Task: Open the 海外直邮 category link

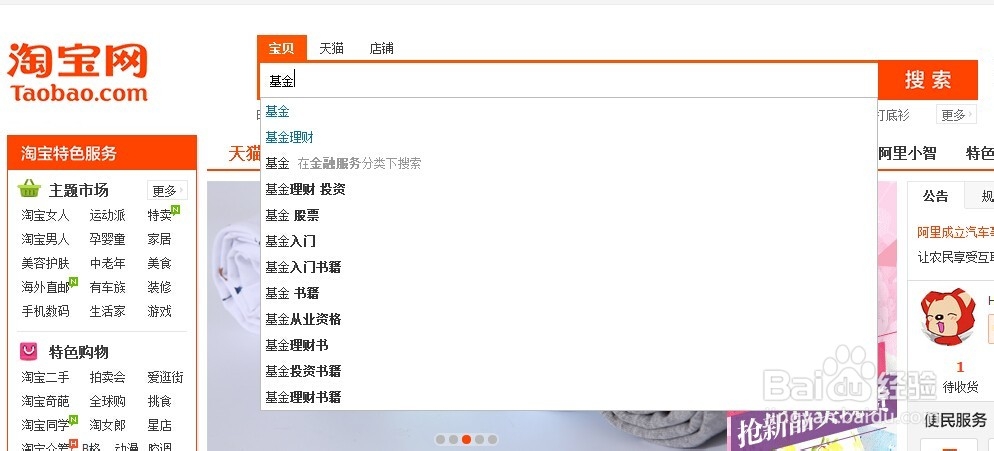Action: pyautogui.click(x=45, y=287)
